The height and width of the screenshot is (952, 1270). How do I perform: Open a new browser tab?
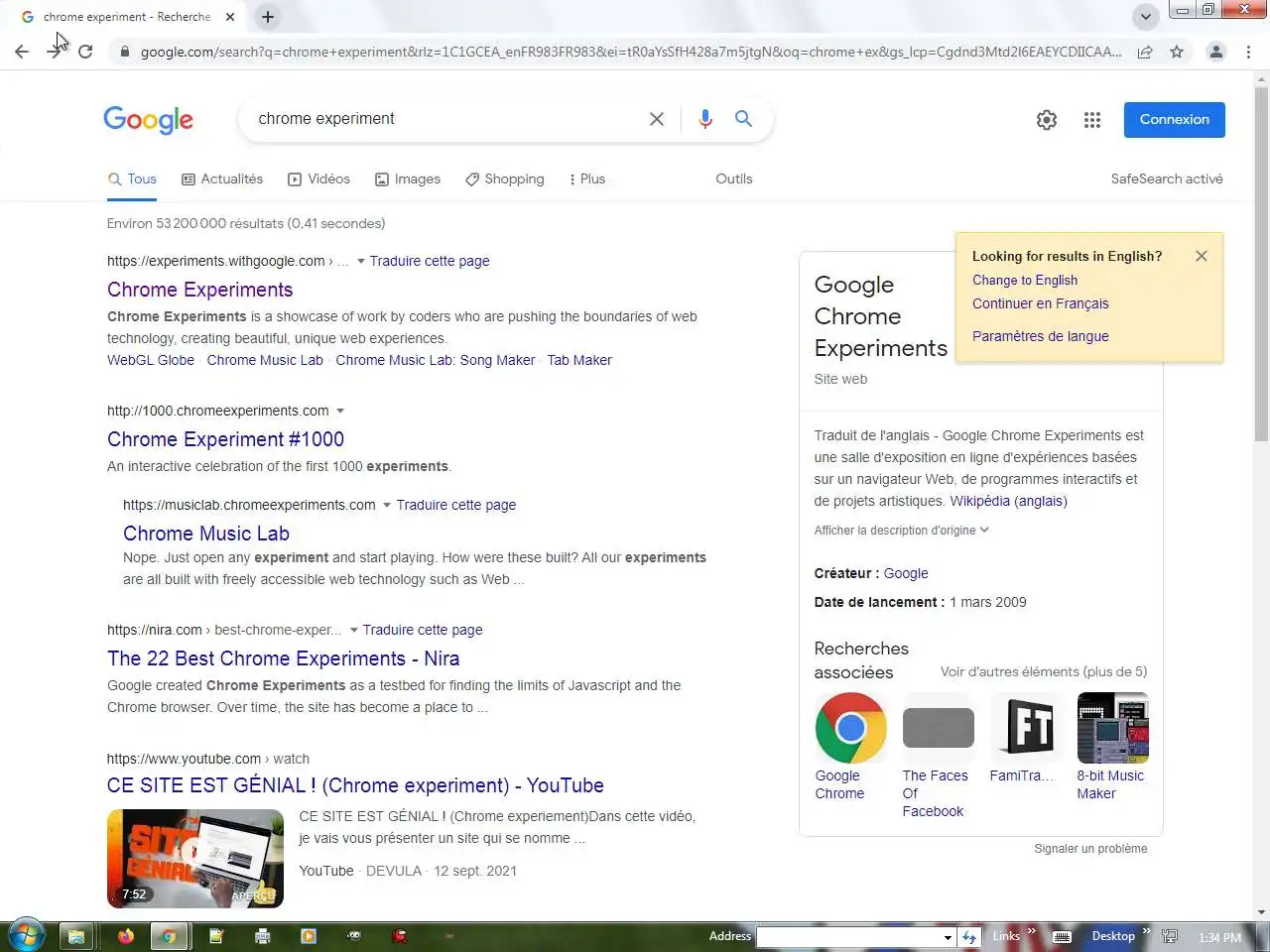(268, 17)
